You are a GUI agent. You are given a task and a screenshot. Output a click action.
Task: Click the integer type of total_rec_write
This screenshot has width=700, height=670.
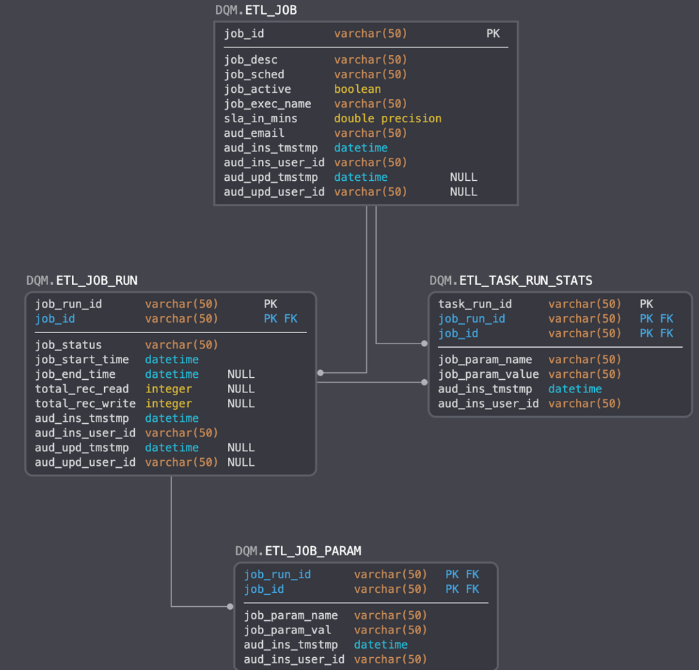[x=168, y=404]
